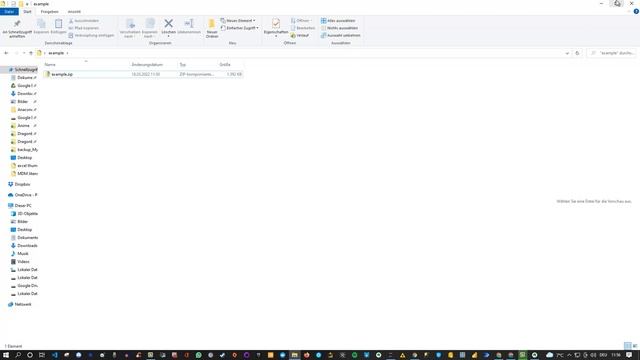
Task: Open Videos under Dieser PC
Action: coord(20,262)
